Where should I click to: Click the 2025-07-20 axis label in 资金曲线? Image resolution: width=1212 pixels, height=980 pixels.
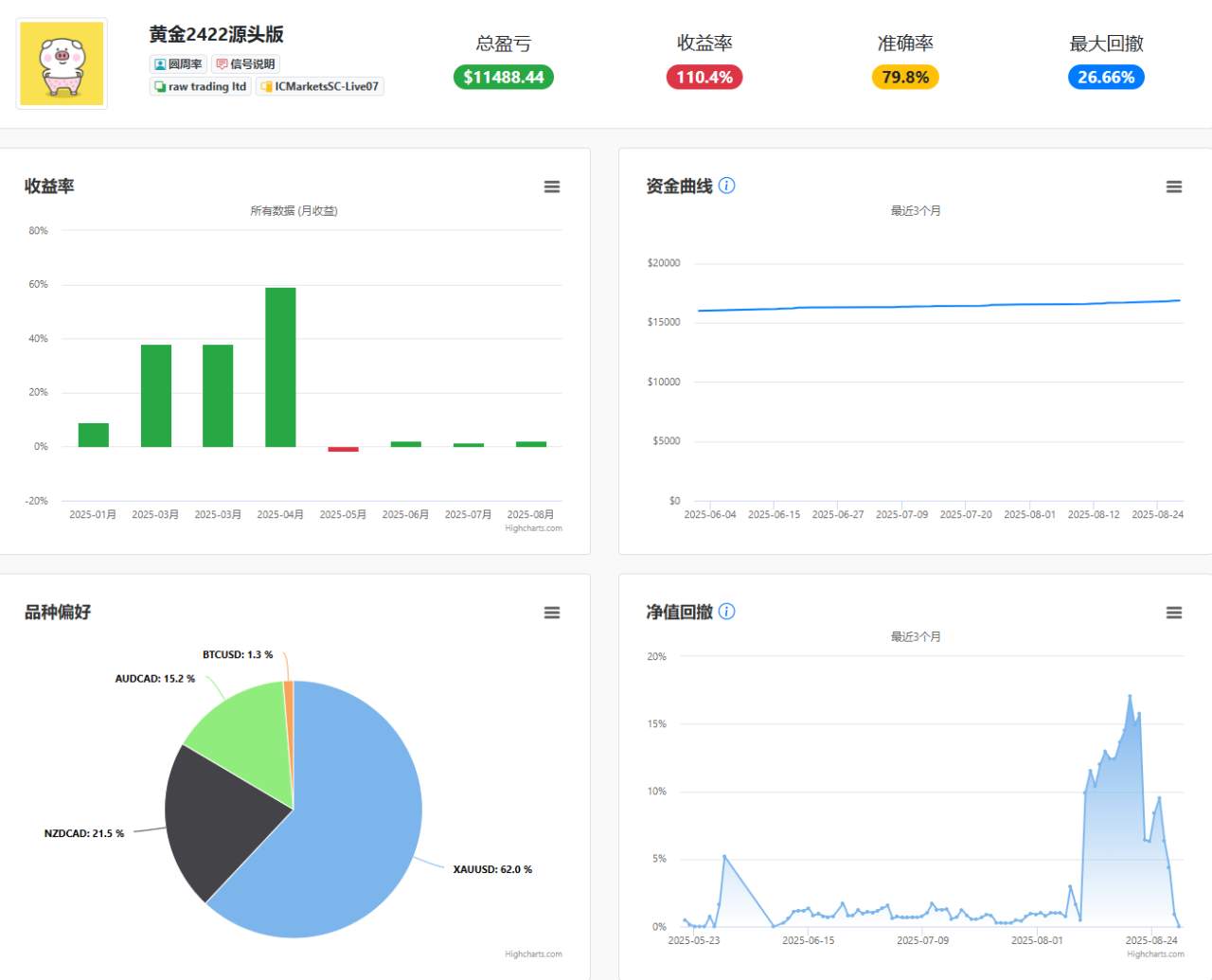(x=966, y=515)
